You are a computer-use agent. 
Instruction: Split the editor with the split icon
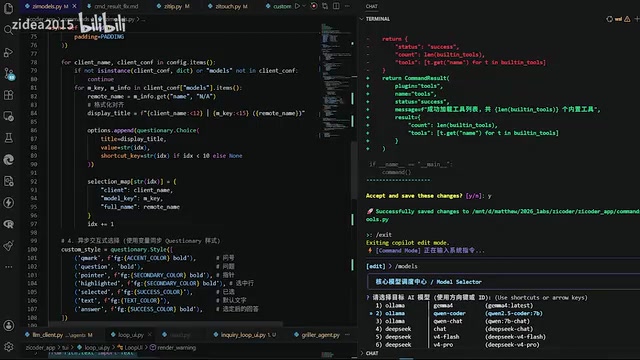336,6
